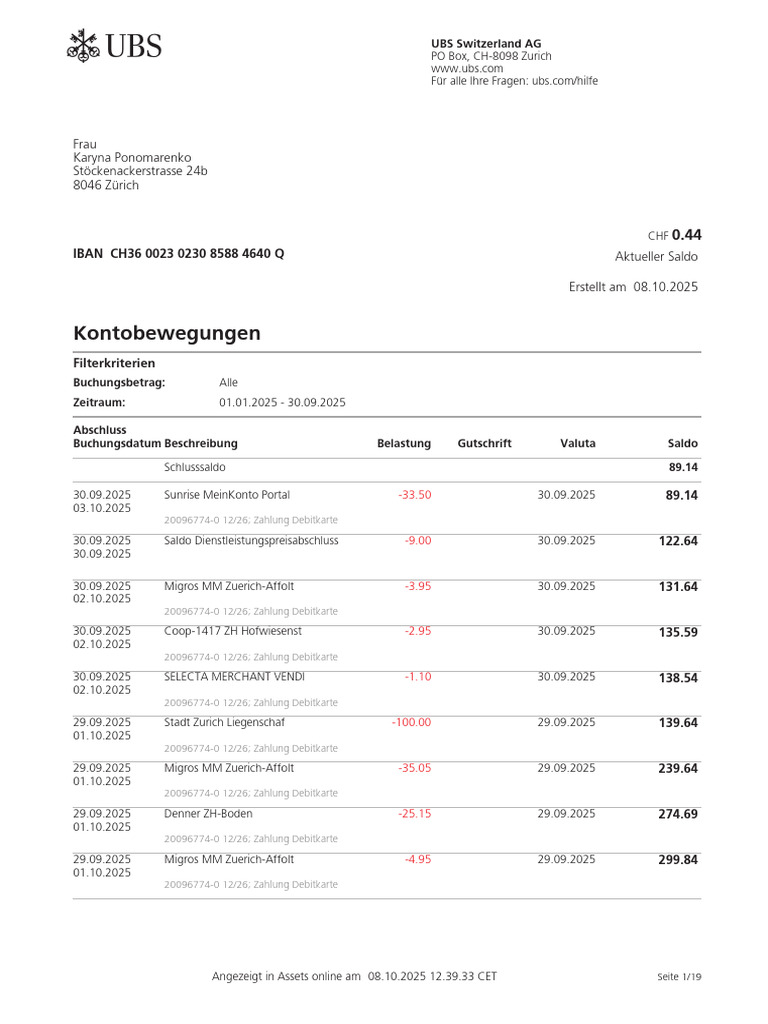Click the Valuta column header
The width and height of the screenshot is (768, 1024).
tap(577, 443)
